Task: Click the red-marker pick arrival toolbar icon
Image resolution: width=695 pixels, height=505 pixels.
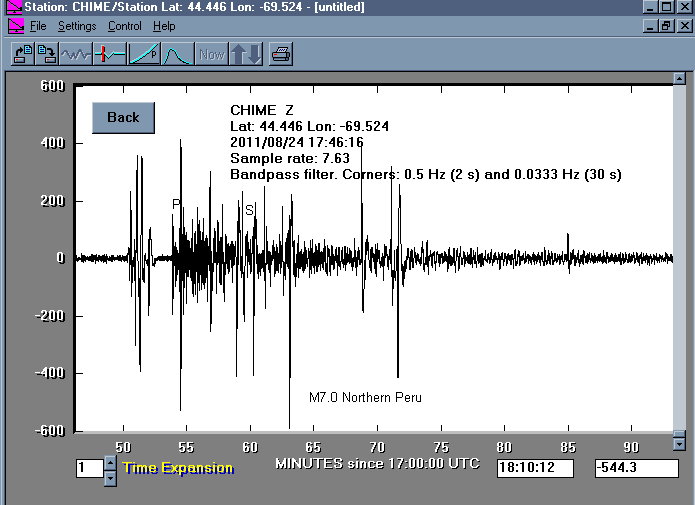Action: coord(109,54)
